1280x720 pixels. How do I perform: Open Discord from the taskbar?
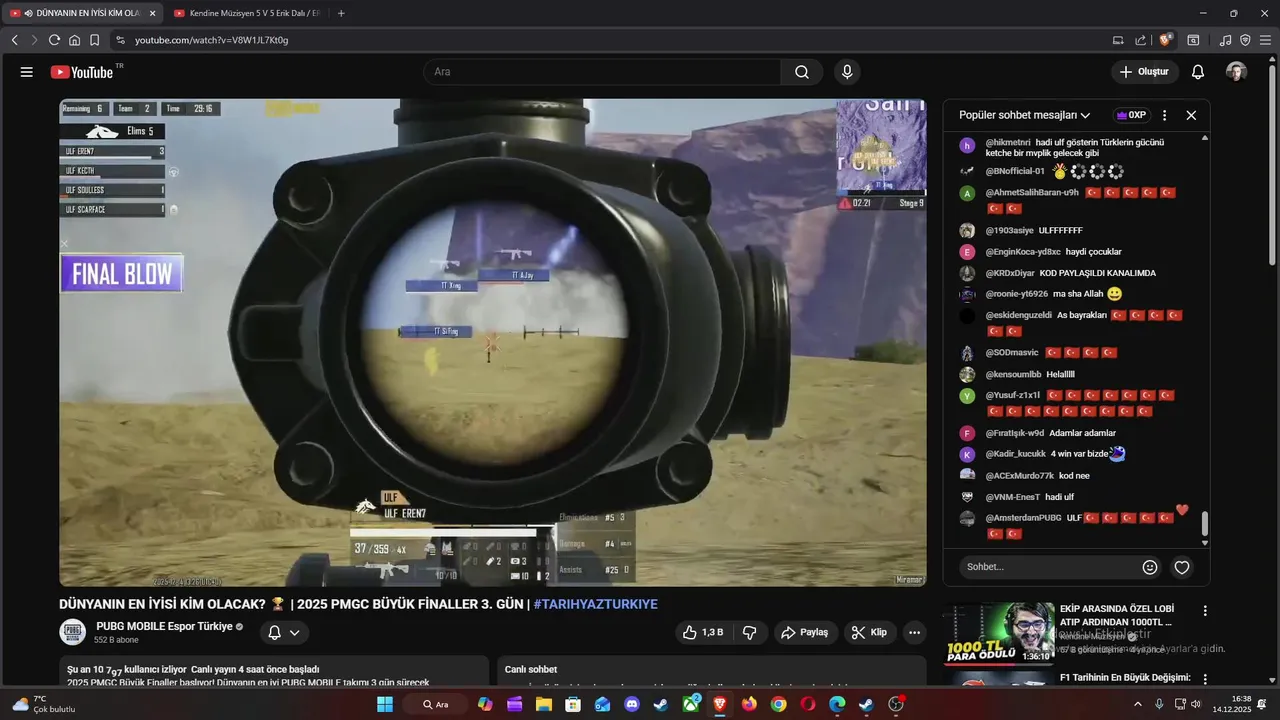(632, 704)
